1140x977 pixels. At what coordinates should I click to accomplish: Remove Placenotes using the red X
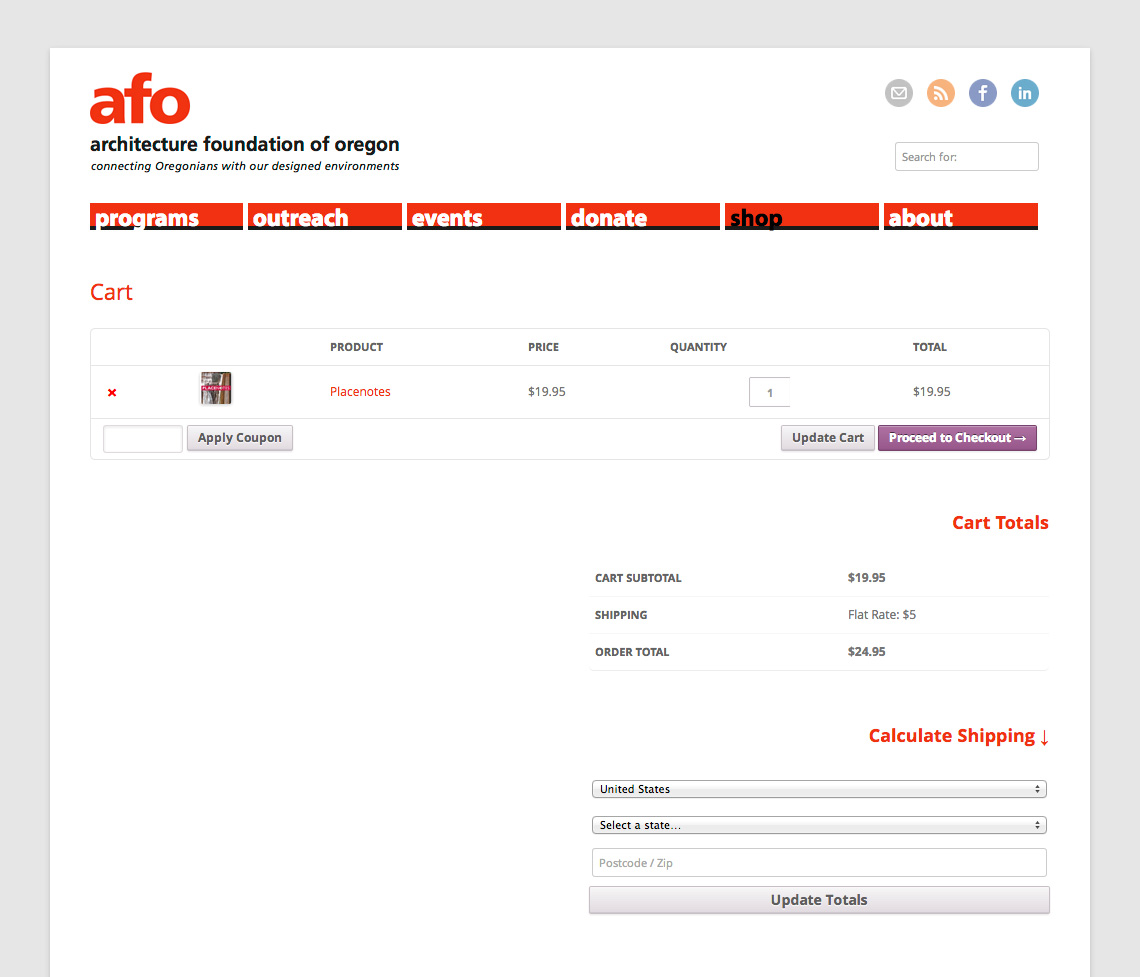pyautogui.click(x=112, y=393)
